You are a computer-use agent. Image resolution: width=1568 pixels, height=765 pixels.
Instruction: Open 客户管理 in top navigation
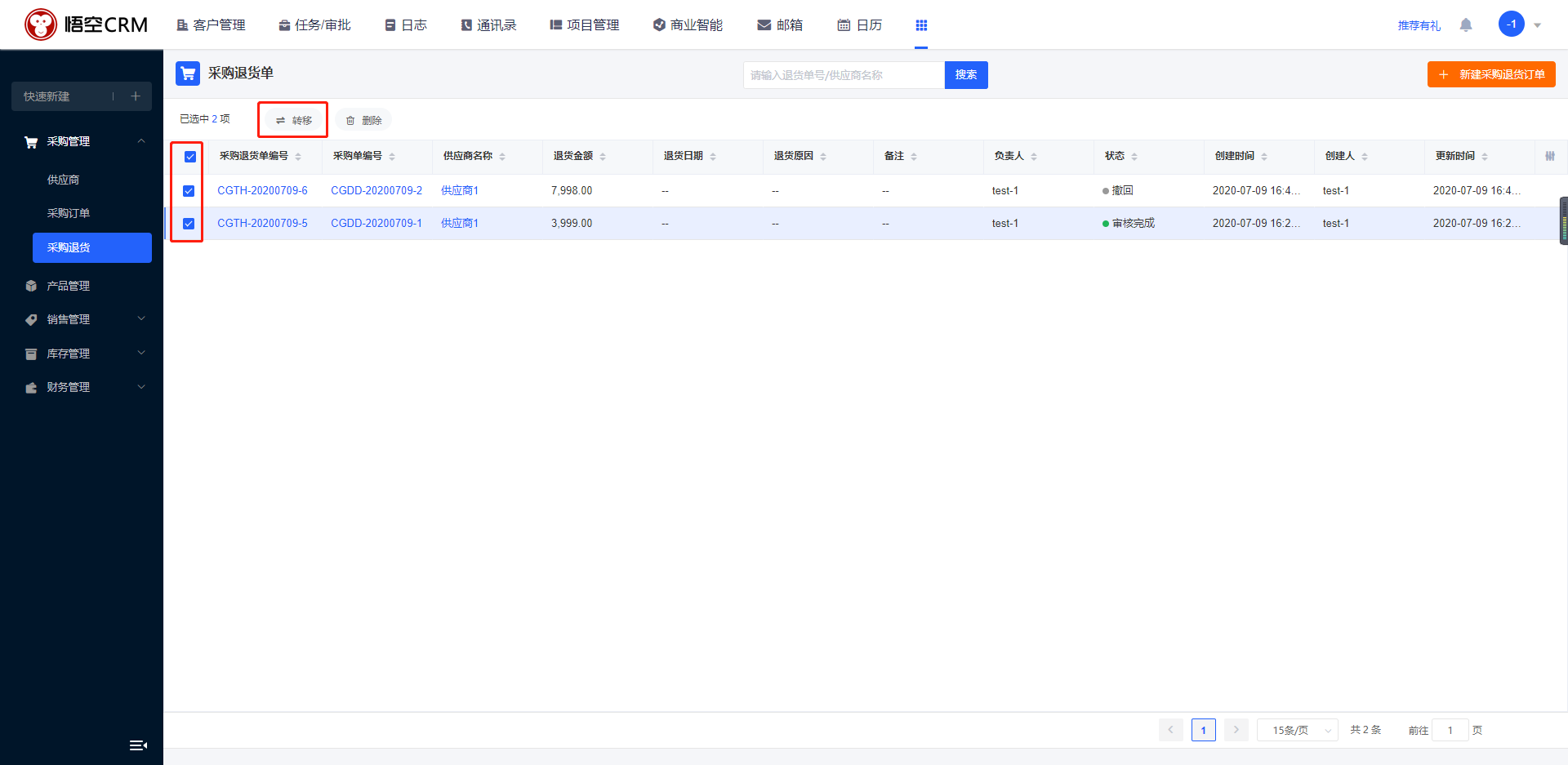[x=211, y=25]
